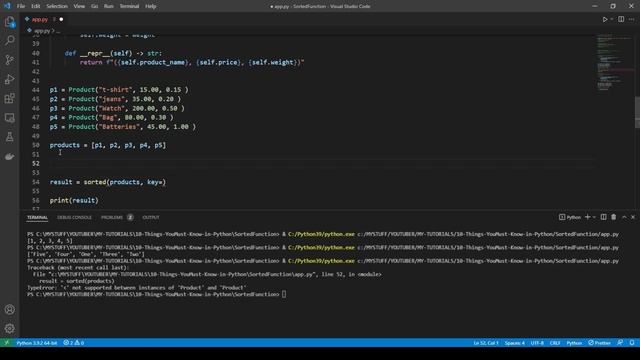Viewport: 640px width, 360px height.
Task: Open remote window indicator in status bar
Action: [x=6, y=343]
